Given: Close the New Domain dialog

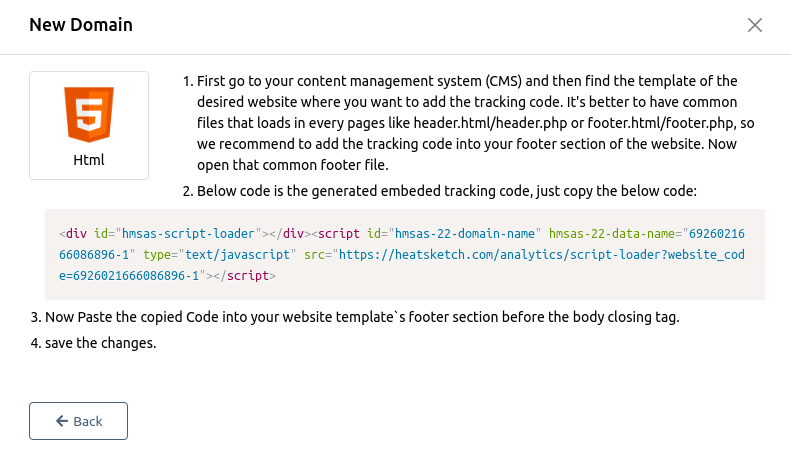Looking at the screenshot, I should pos(755,25).
